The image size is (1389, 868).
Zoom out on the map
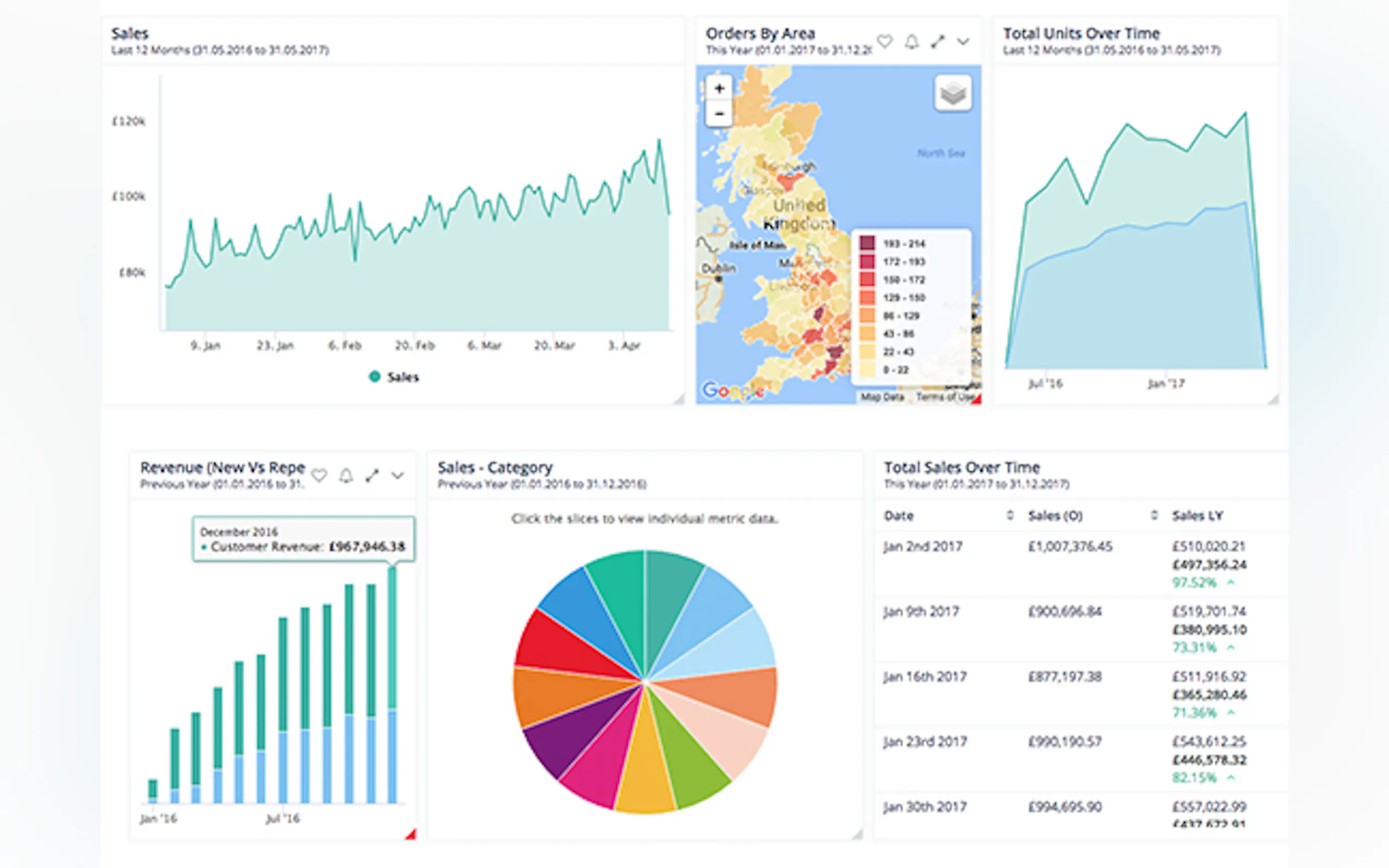pyautogui.click(x=720, y=113)
